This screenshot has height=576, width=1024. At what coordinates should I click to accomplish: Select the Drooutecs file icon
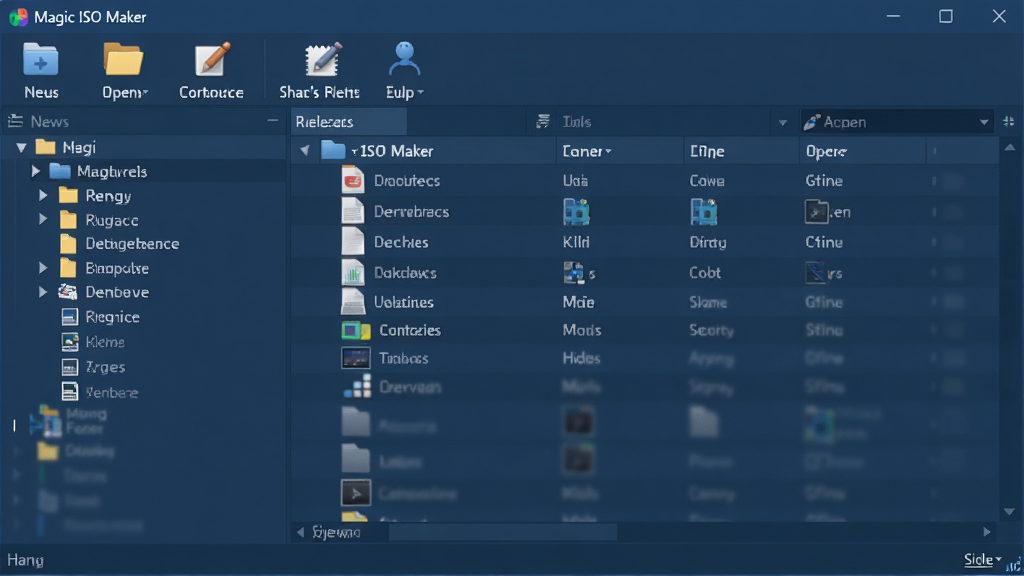353,180
